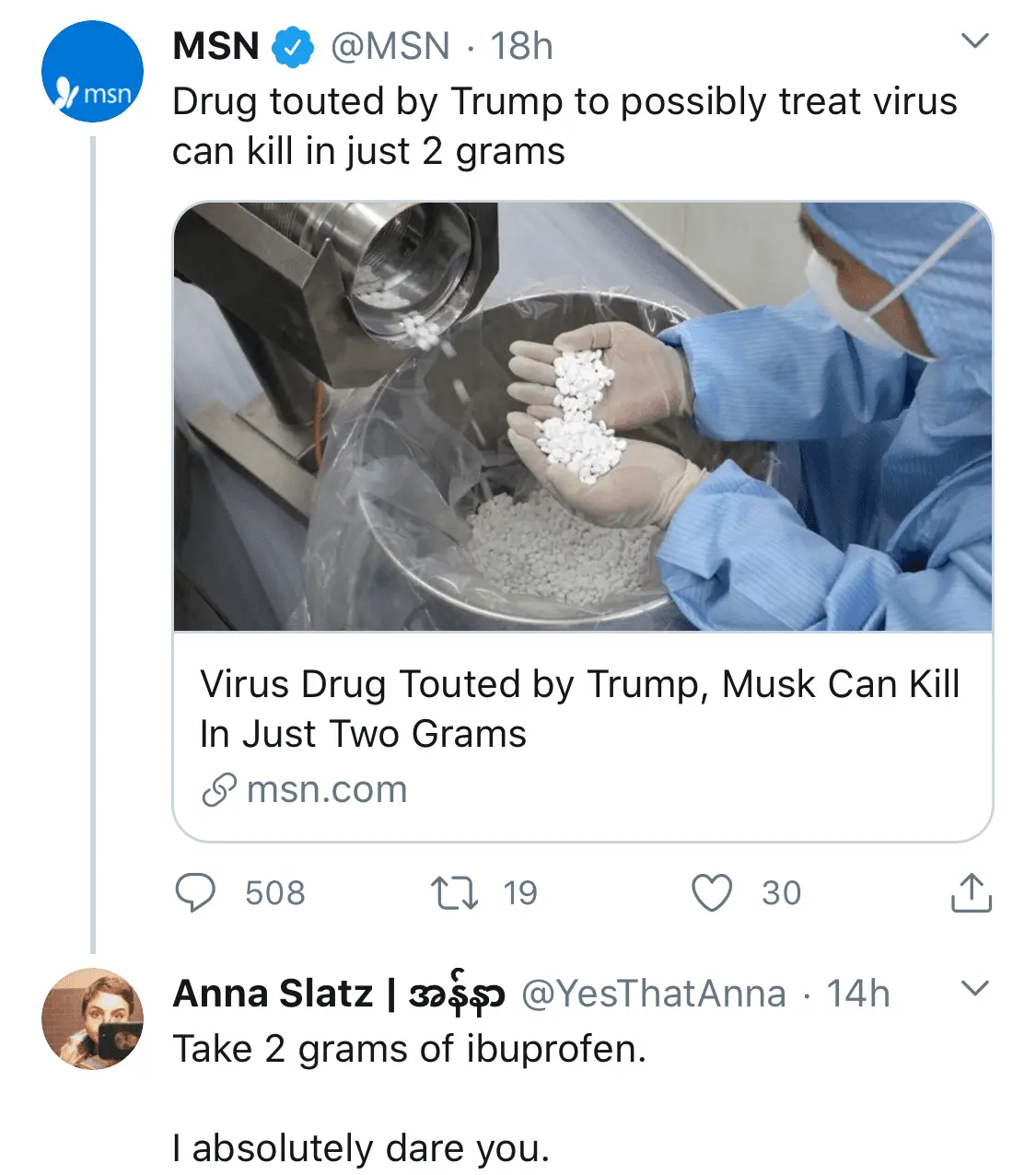This screenshot has height=1175, width=1036.
Task: Open the 14h timestamp on Anna's reply
Action: coord(857,994)
